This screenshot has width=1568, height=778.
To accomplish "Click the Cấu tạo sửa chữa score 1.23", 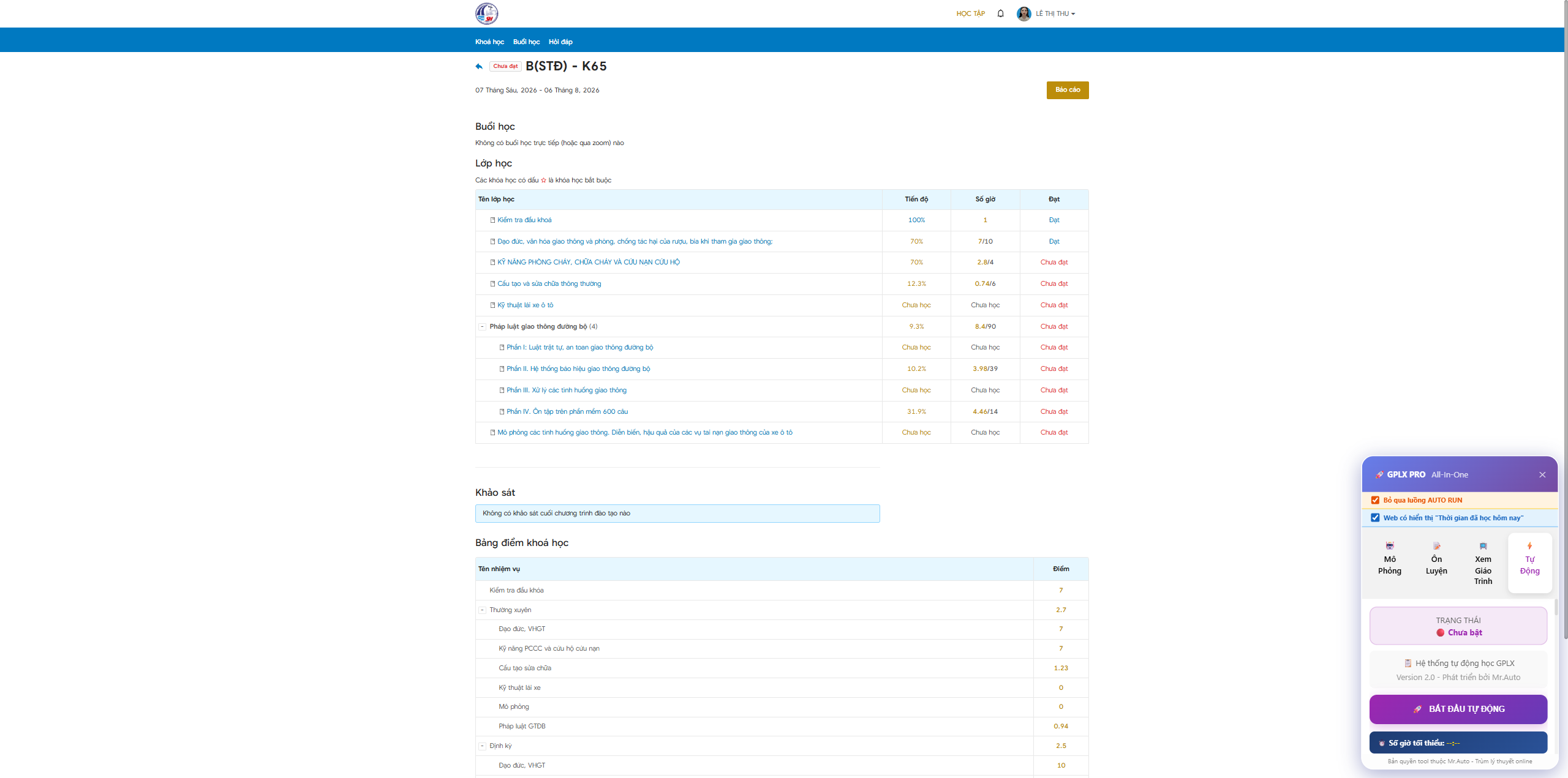I will pyautogui.click(x=1061, y=668).
